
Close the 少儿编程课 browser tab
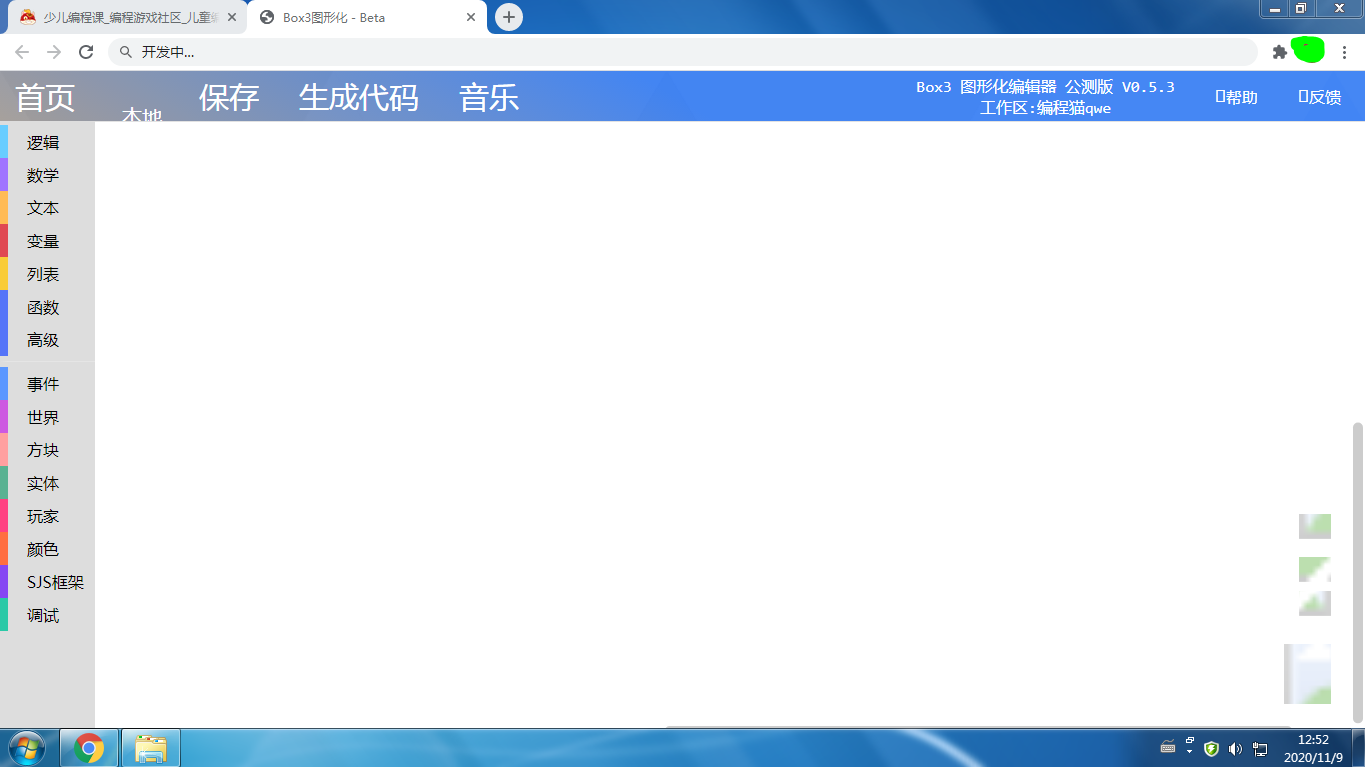(x=232, y=17)
